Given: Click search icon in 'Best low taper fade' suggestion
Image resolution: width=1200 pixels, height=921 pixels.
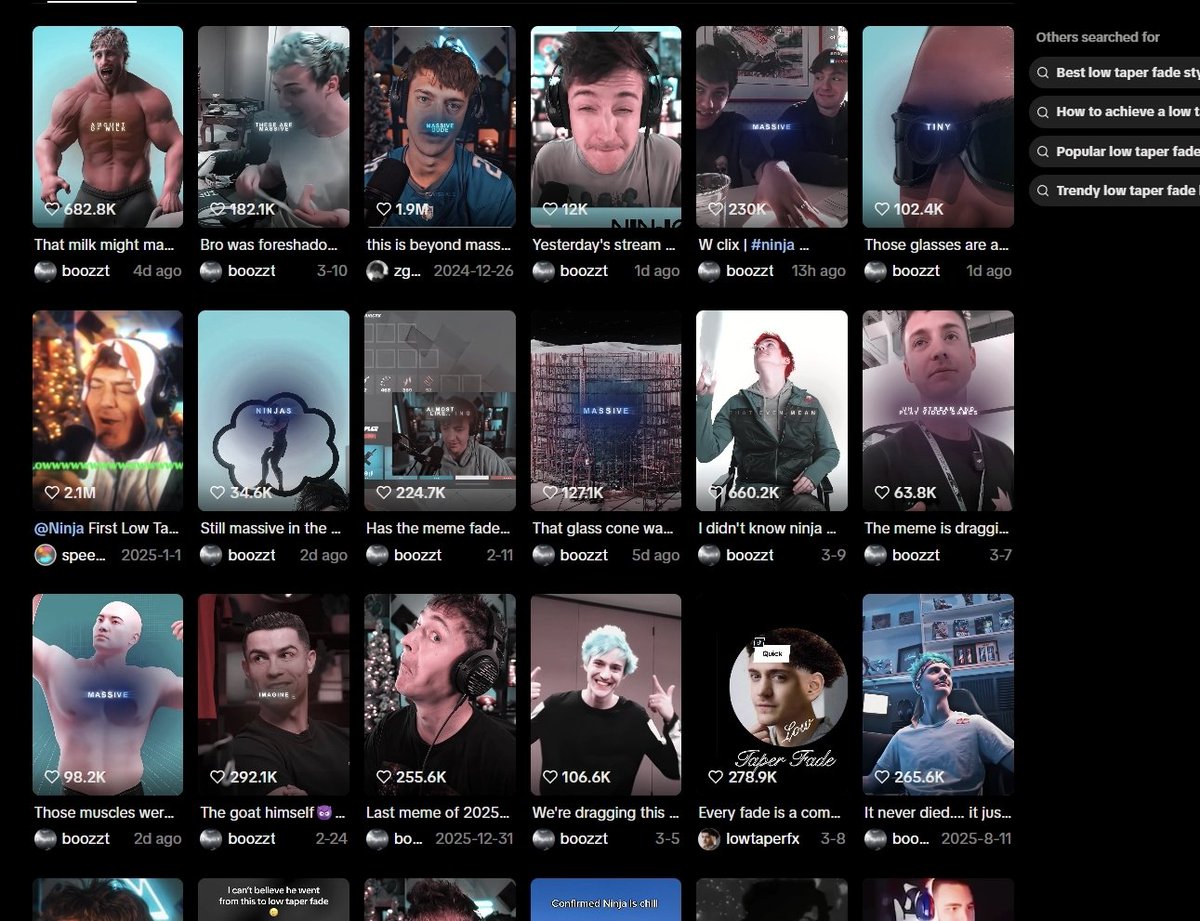Looking at the screenshot, I should pyautogui.click(x=1043, y=73).
